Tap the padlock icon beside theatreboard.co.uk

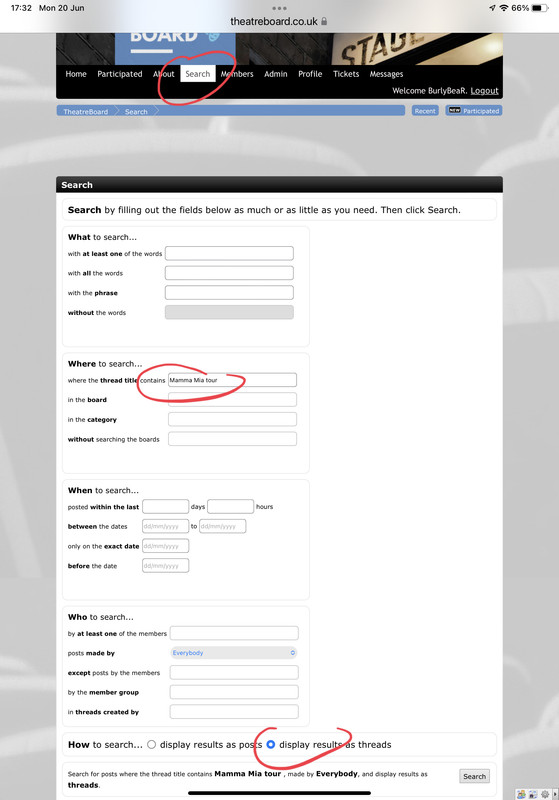point(324,21)
